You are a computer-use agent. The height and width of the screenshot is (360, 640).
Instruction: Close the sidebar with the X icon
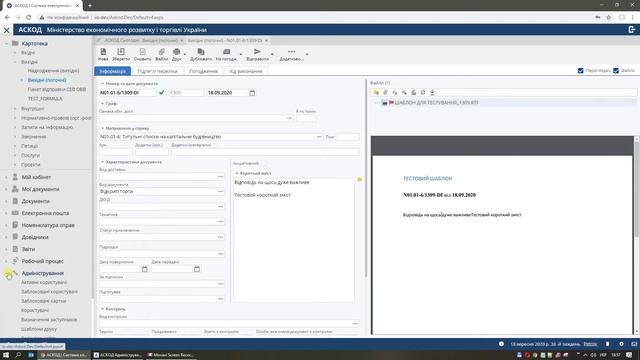7,30
